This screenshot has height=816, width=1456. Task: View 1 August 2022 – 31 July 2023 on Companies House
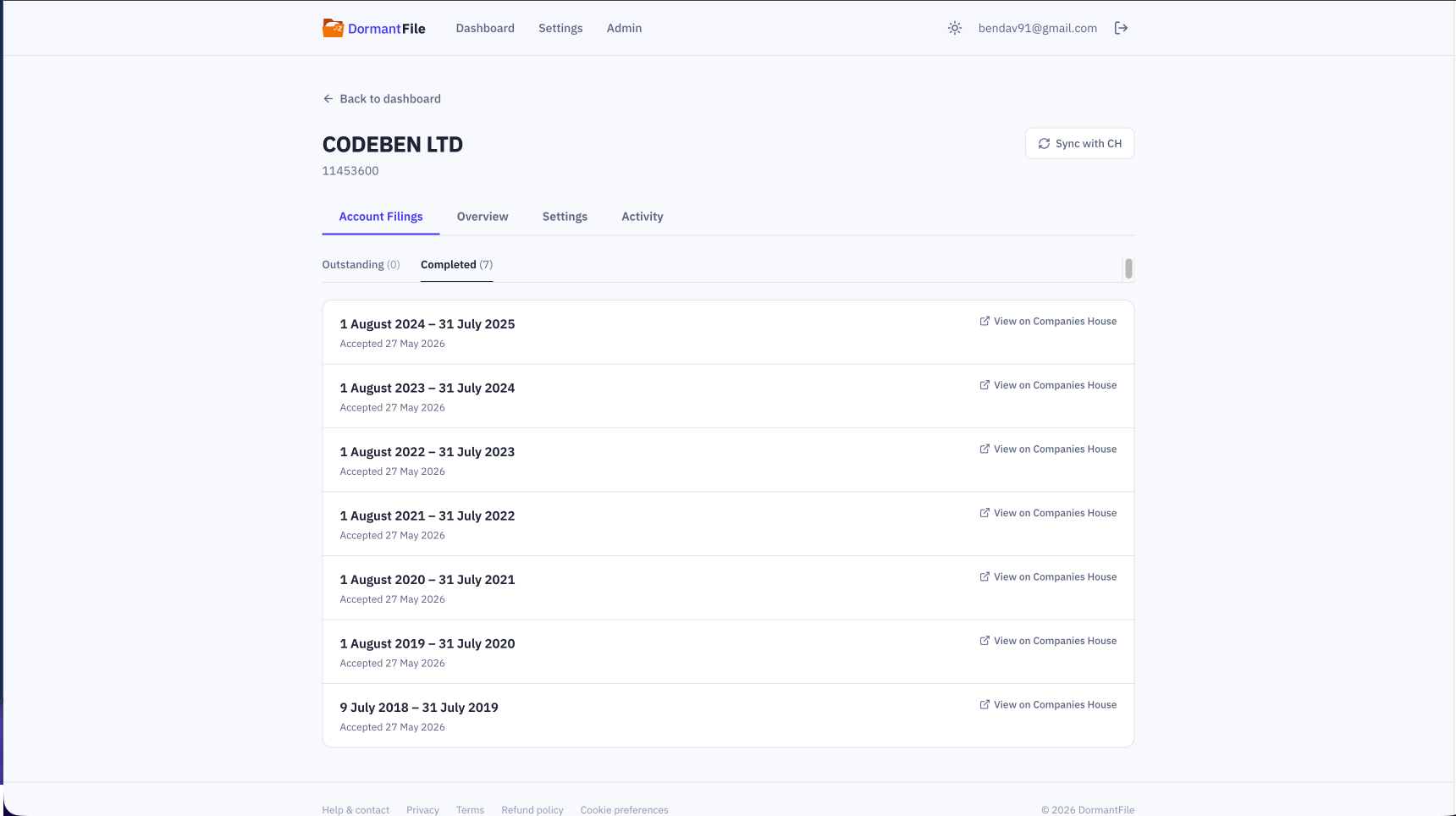pyautogui.click(x=1048, y=449)
